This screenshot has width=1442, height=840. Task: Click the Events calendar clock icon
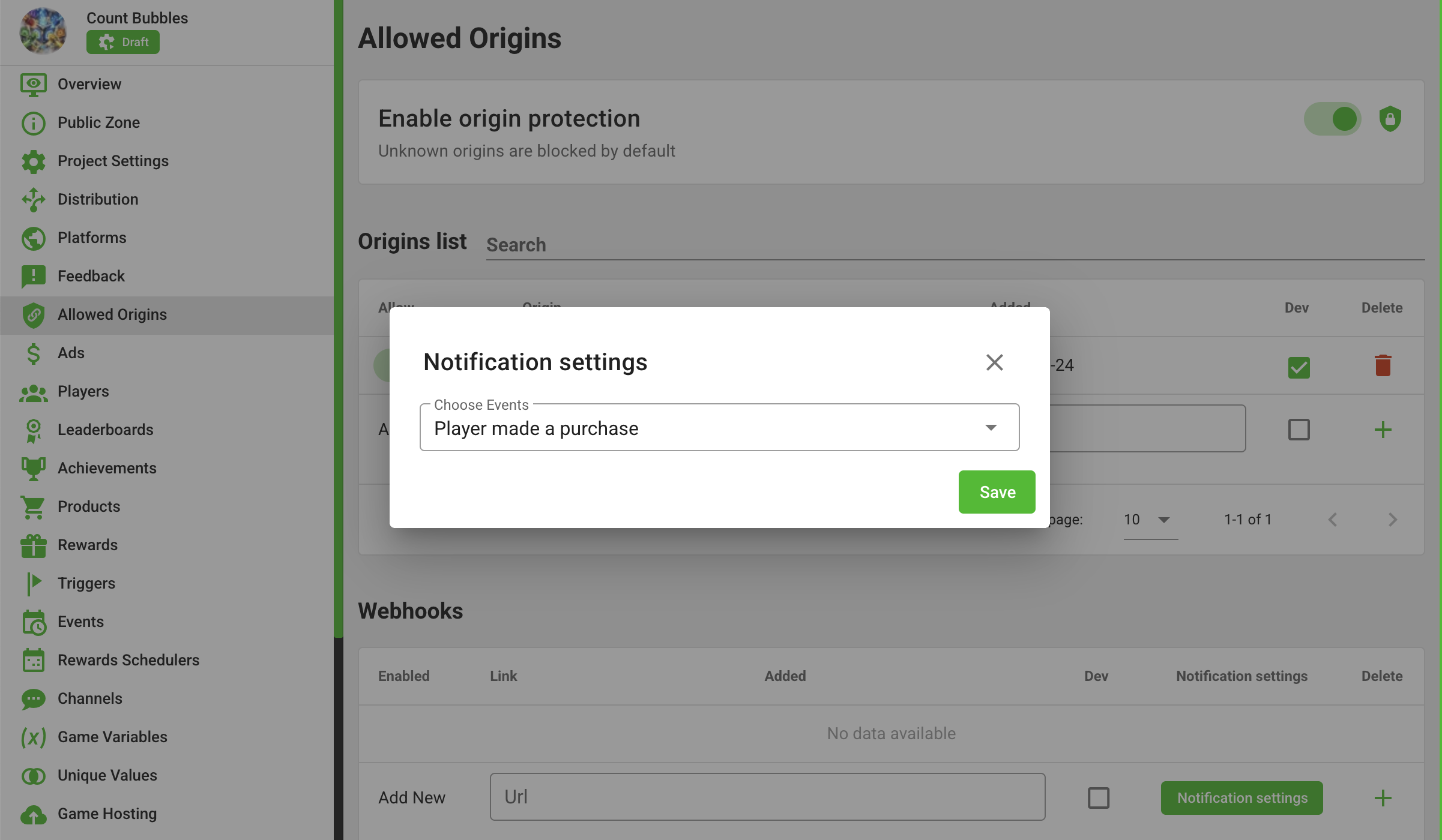[34, 622]
